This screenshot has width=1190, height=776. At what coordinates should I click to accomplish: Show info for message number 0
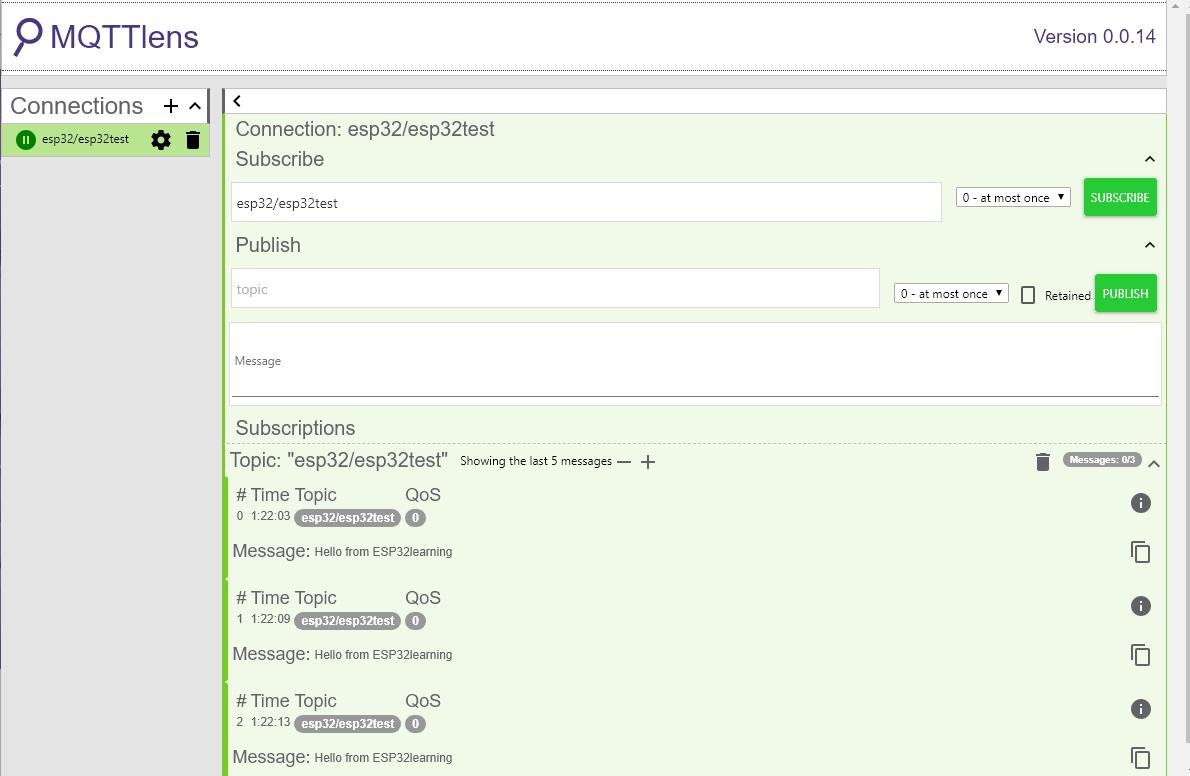1140,503
